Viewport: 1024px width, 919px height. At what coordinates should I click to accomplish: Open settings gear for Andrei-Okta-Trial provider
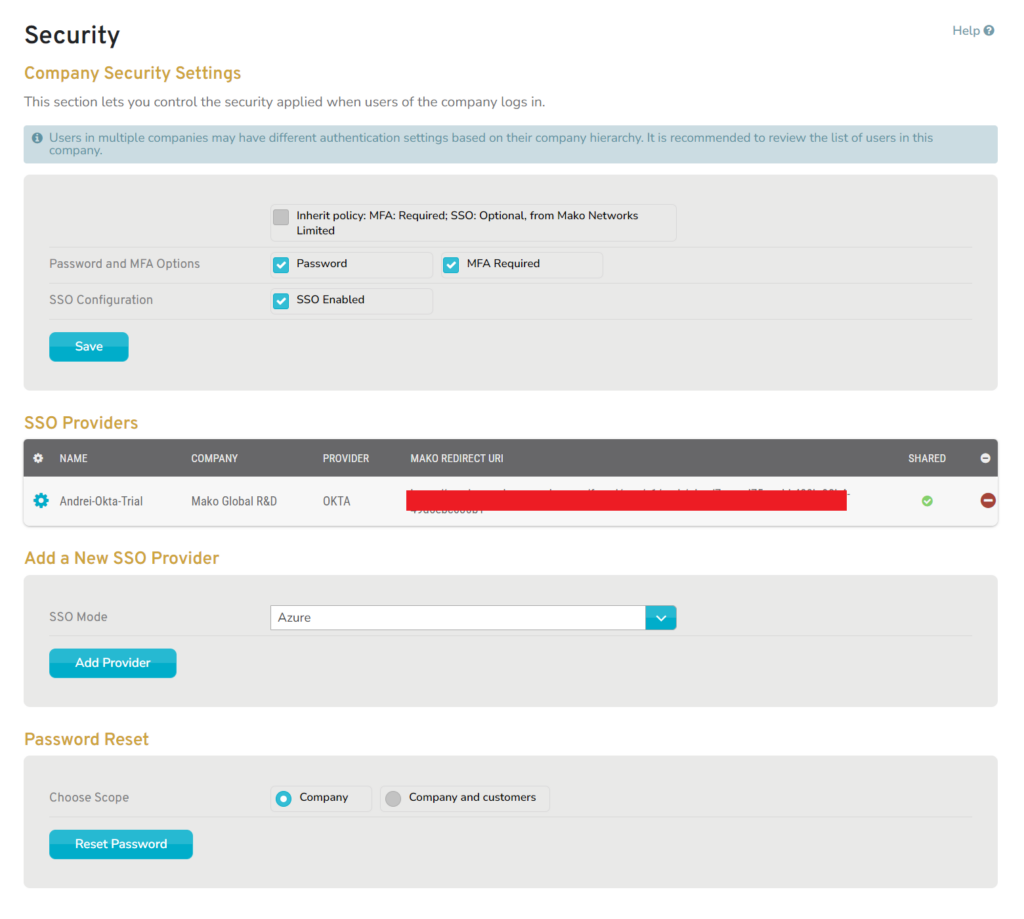coord(38,501)
